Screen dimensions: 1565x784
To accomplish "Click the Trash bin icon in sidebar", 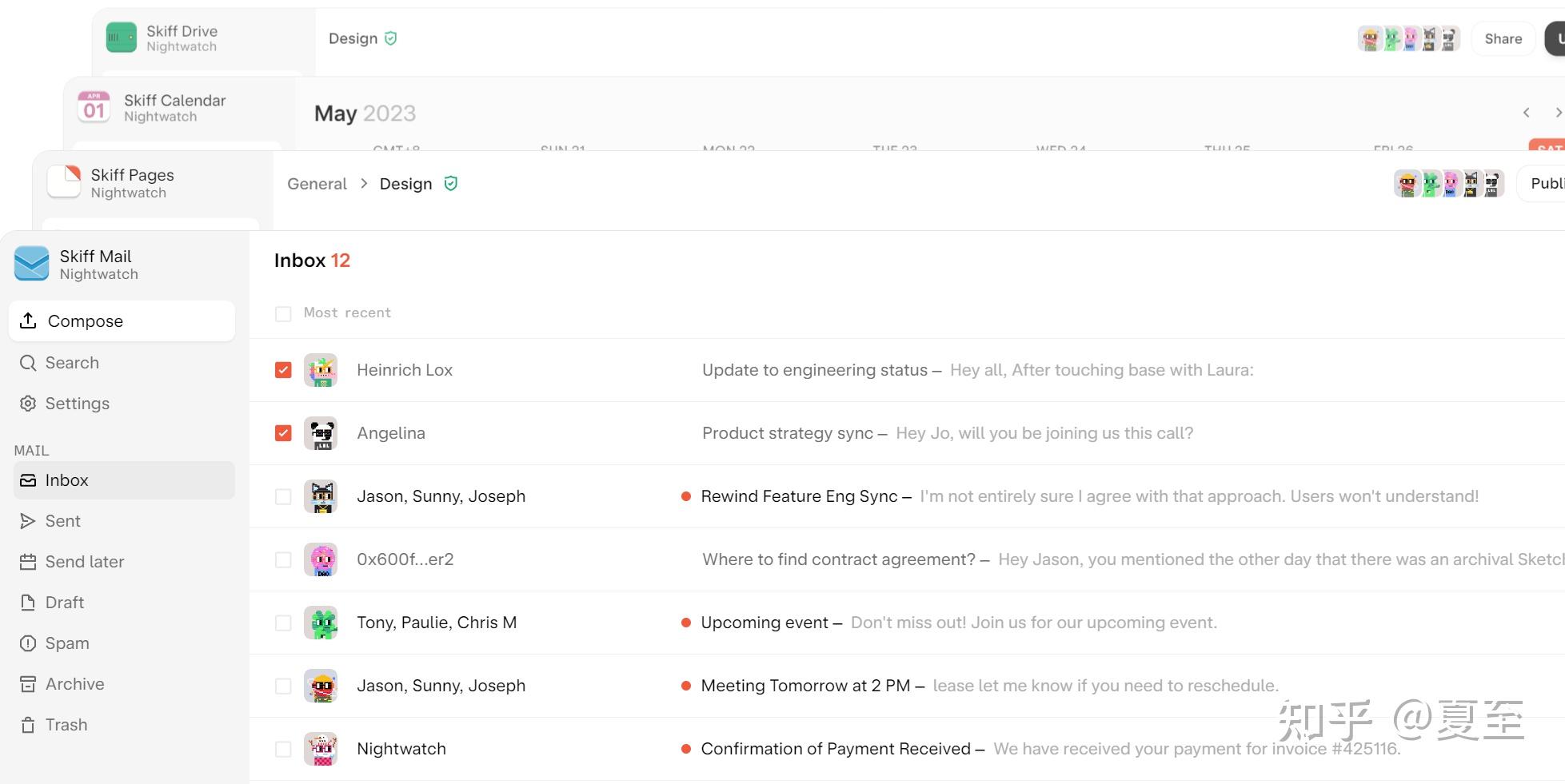I will click(x=28, y=725).
